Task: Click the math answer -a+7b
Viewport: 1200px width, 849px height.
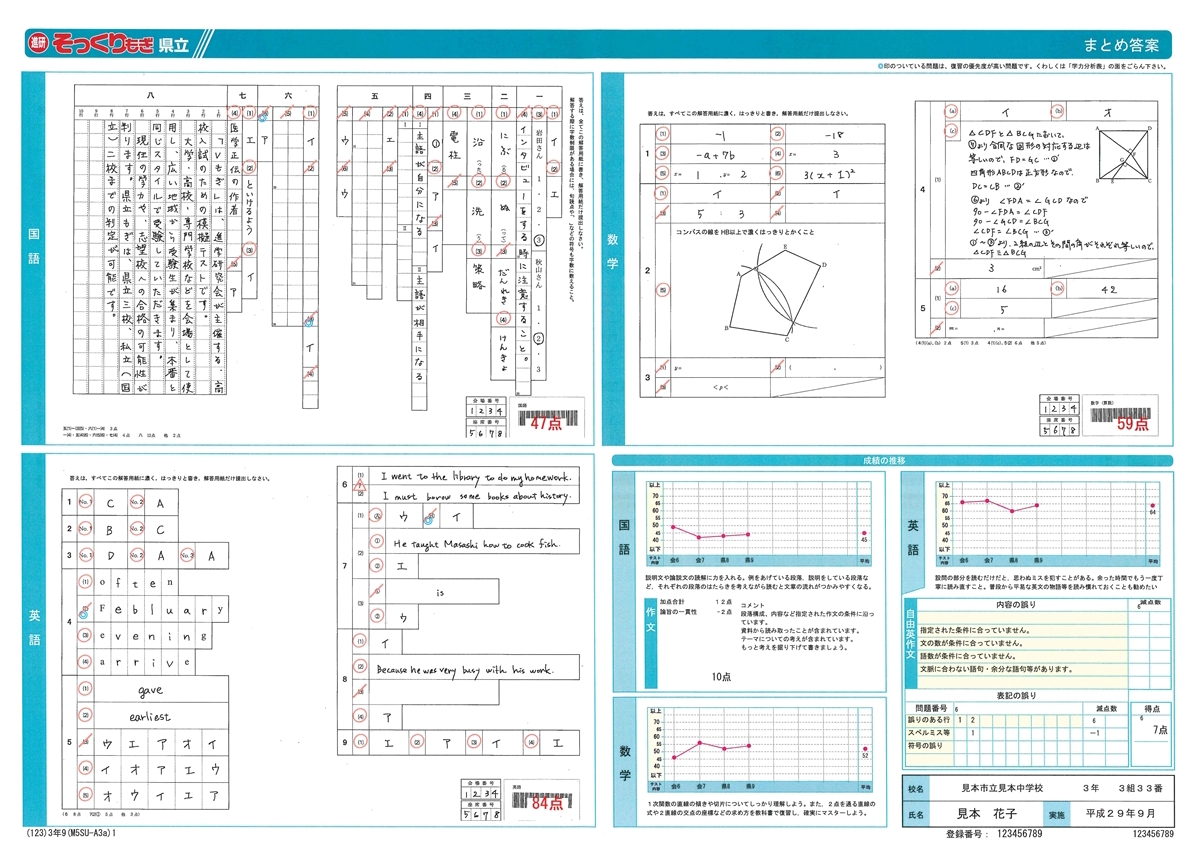Action: (x=715, y=154)
